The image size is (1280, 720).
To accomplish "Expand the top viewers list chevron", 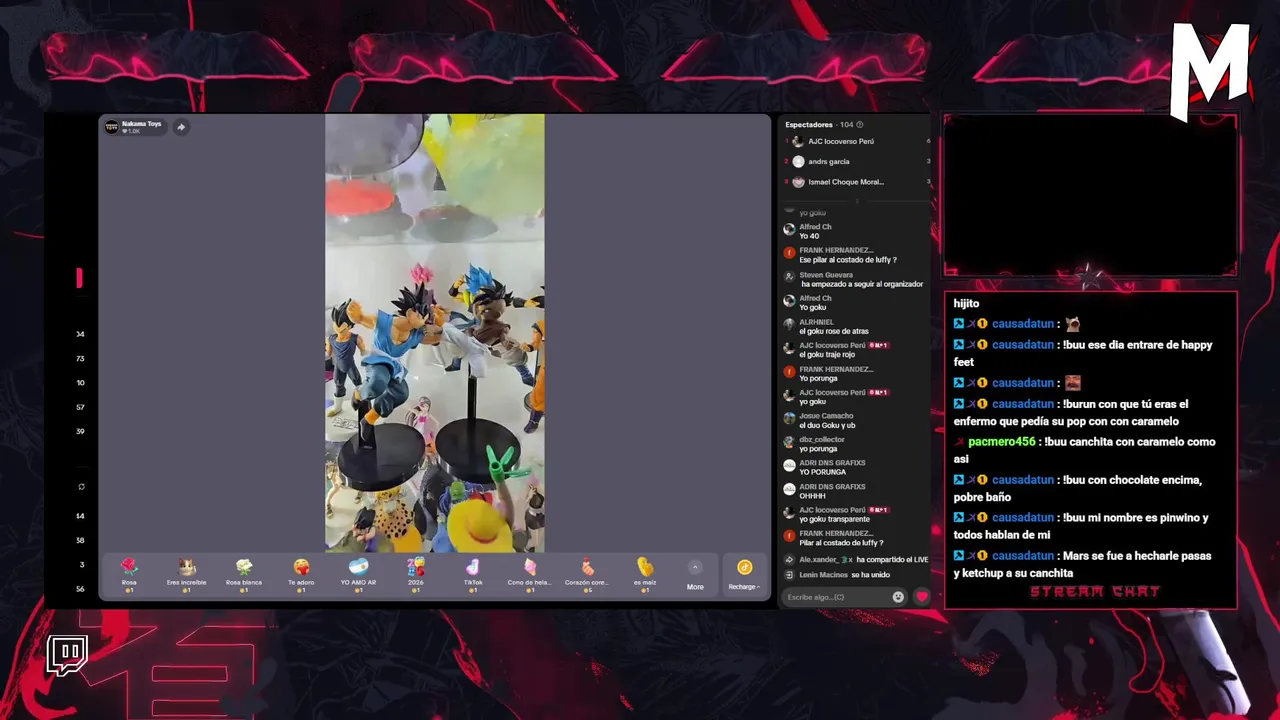I will [856, 200].
